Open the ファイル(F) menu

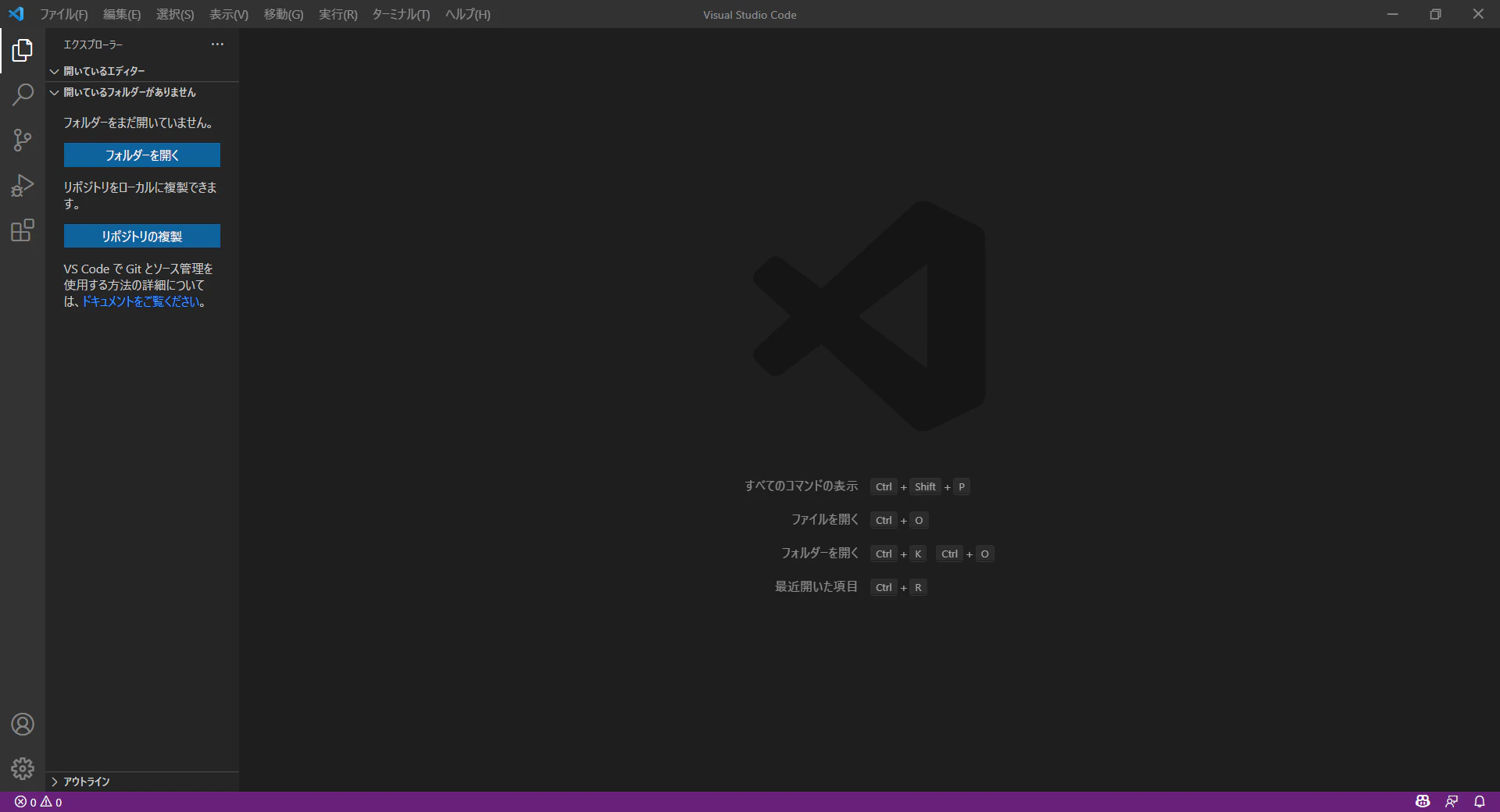[x=64, y=14]
